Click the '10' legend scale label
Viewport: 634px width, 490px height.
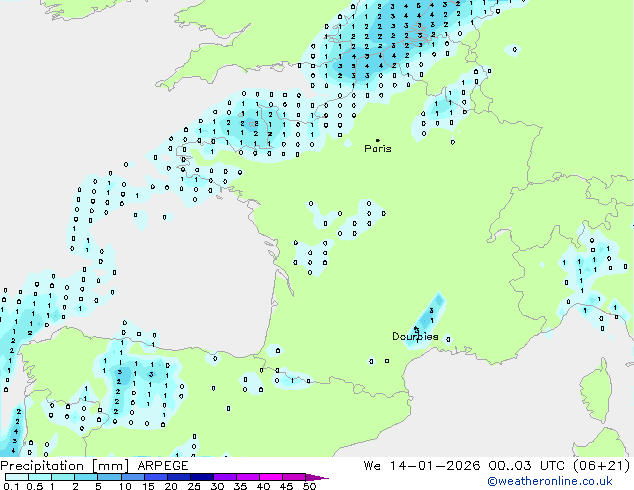pos(125,486)
